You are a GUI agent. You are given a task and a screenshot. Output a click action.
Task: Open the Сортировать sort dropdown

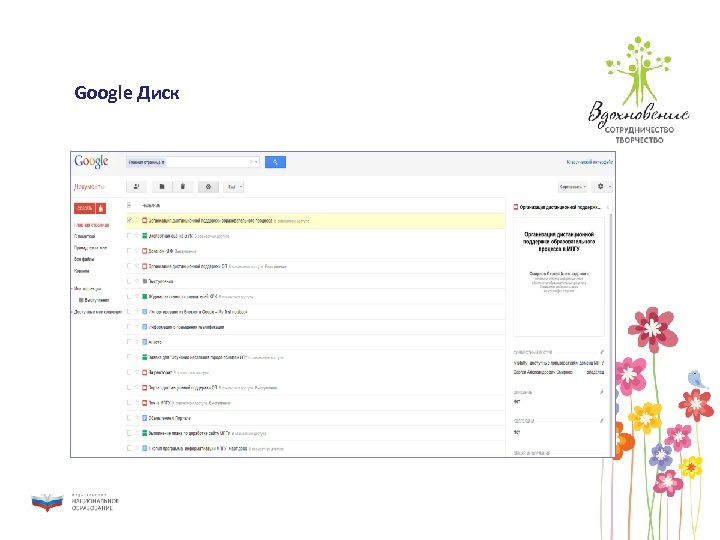tap(573, 186)
